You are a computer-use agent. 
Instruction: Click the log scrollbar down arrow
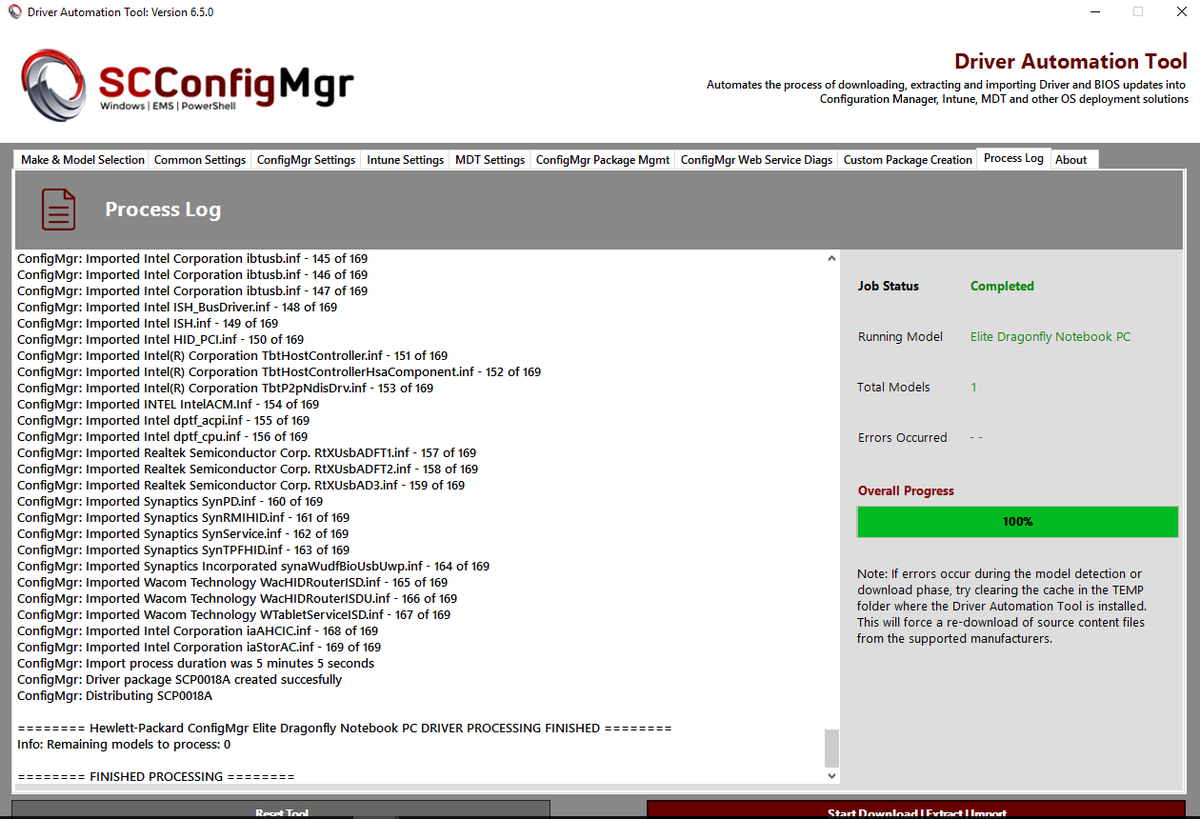click(831, 776)
